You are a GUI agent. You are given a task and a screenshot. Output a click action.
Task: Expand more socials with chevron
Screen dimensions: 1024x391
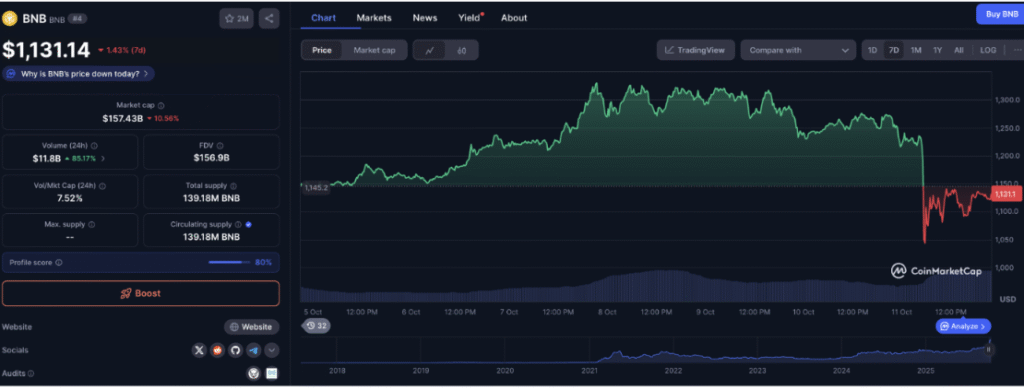click(272, 351)
